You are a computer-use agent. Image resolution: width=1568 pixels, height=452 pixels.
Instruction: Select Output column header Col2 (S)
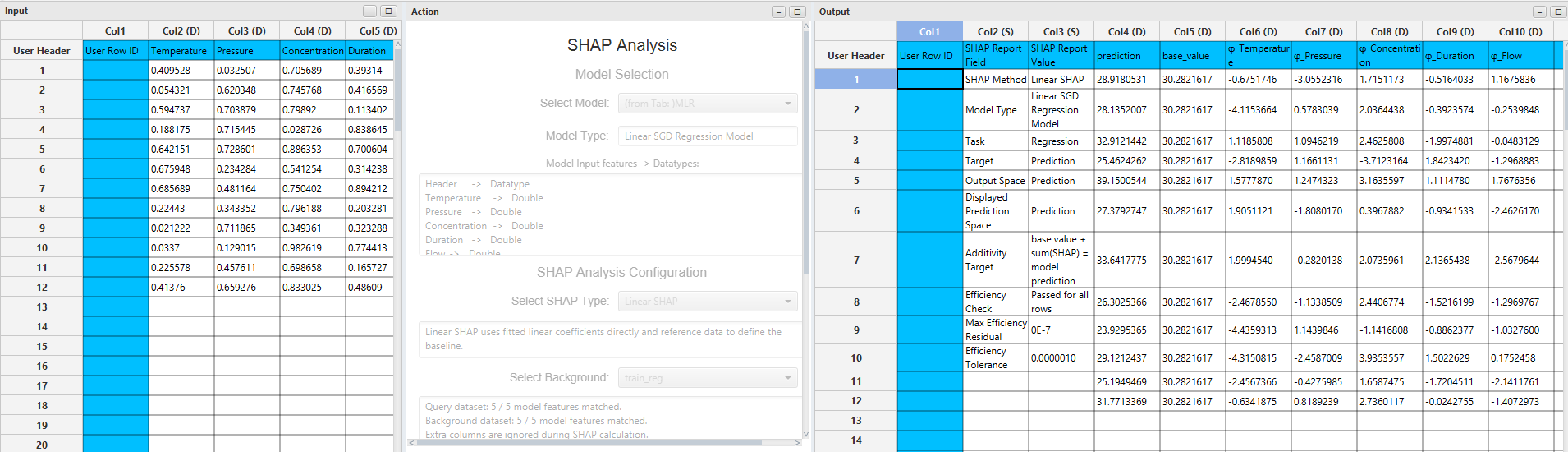click(996, 31)
